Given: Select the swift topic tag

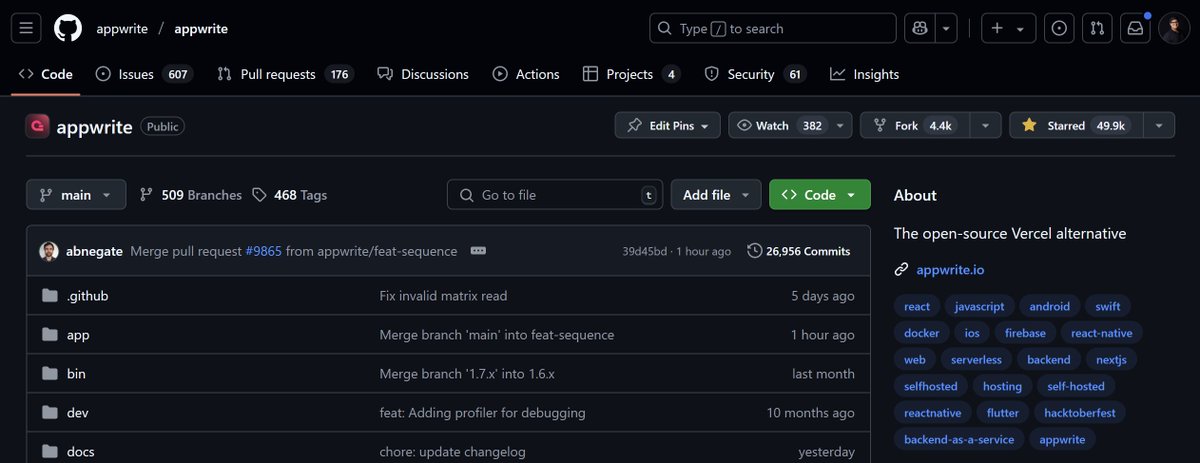Looking at the screenshot, I should (1107, 306).
